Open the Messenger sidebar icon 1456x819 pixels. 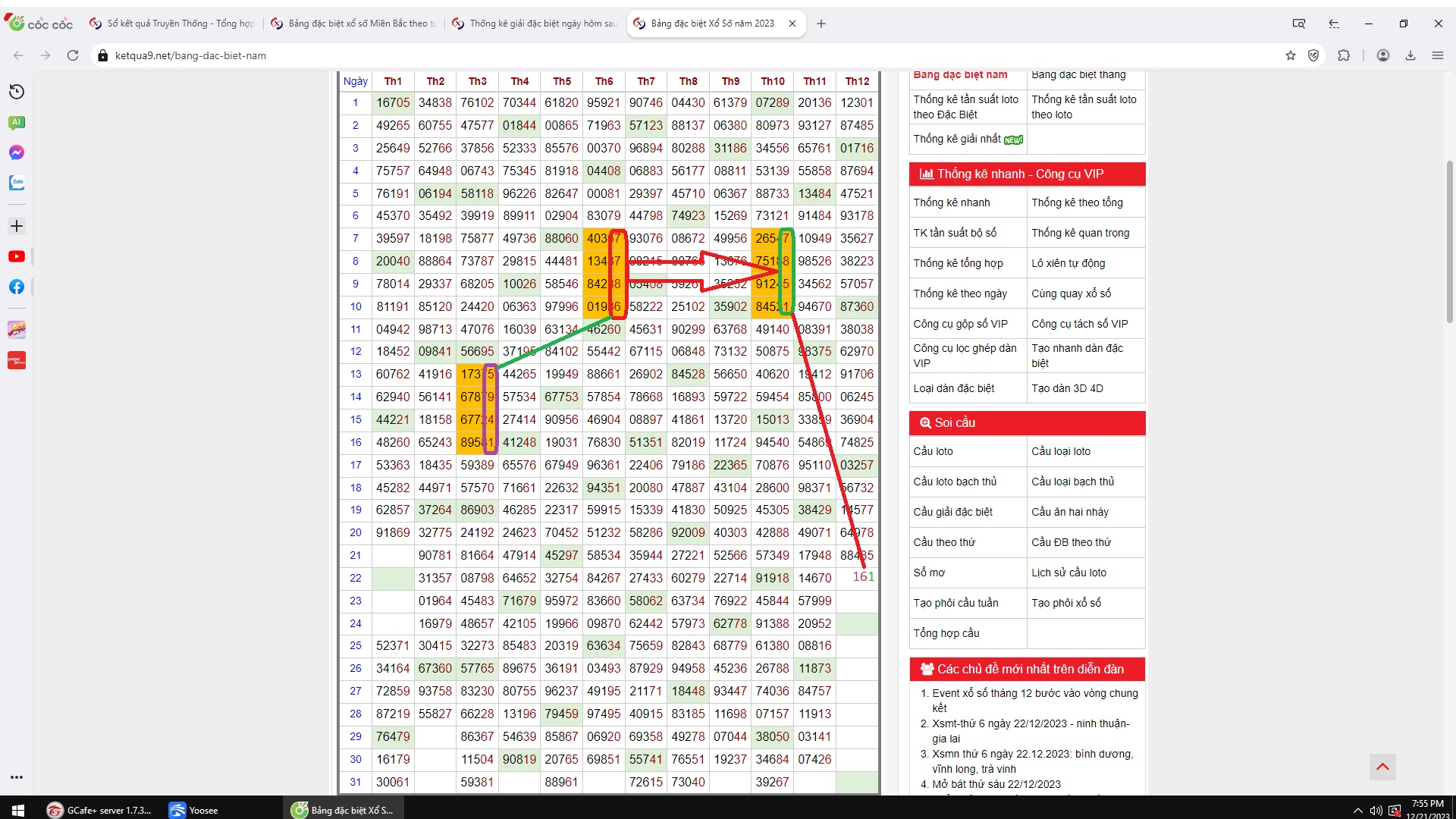point(17,152)
